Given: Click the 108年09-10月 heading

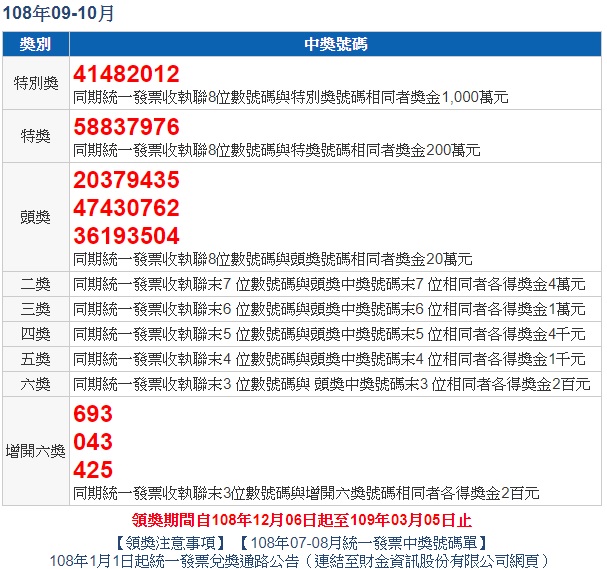Looking at the screenshot, I should (58, 15).
